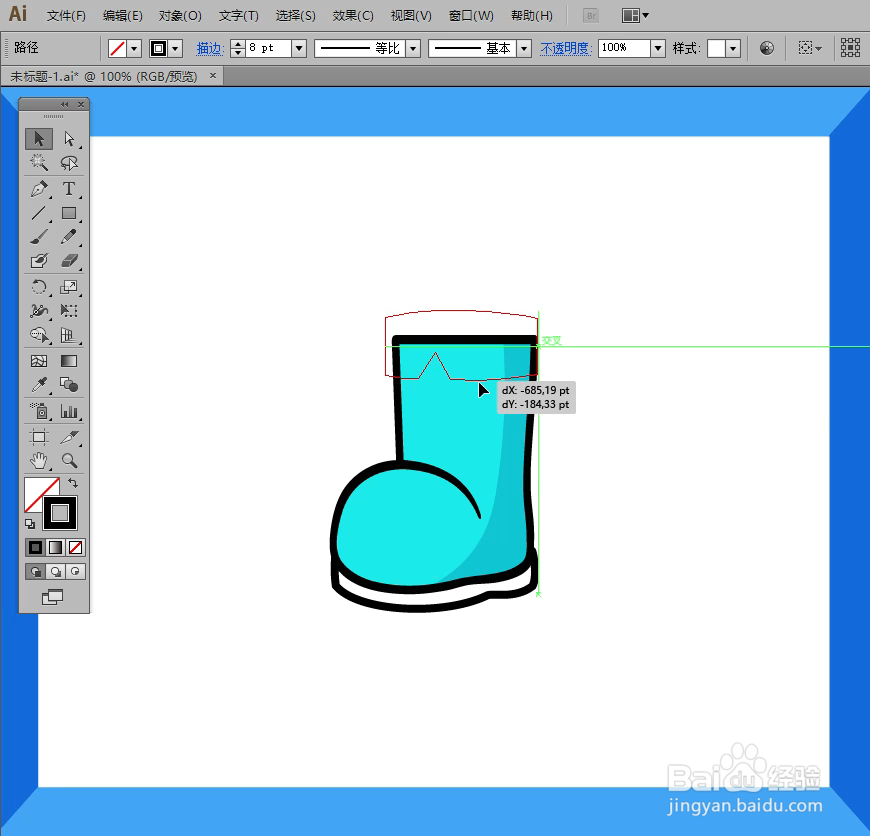The height and width of the screenshot is (836, 870).
Task: Open the 文件(F) menu
Action: click(x=66, y=16)
